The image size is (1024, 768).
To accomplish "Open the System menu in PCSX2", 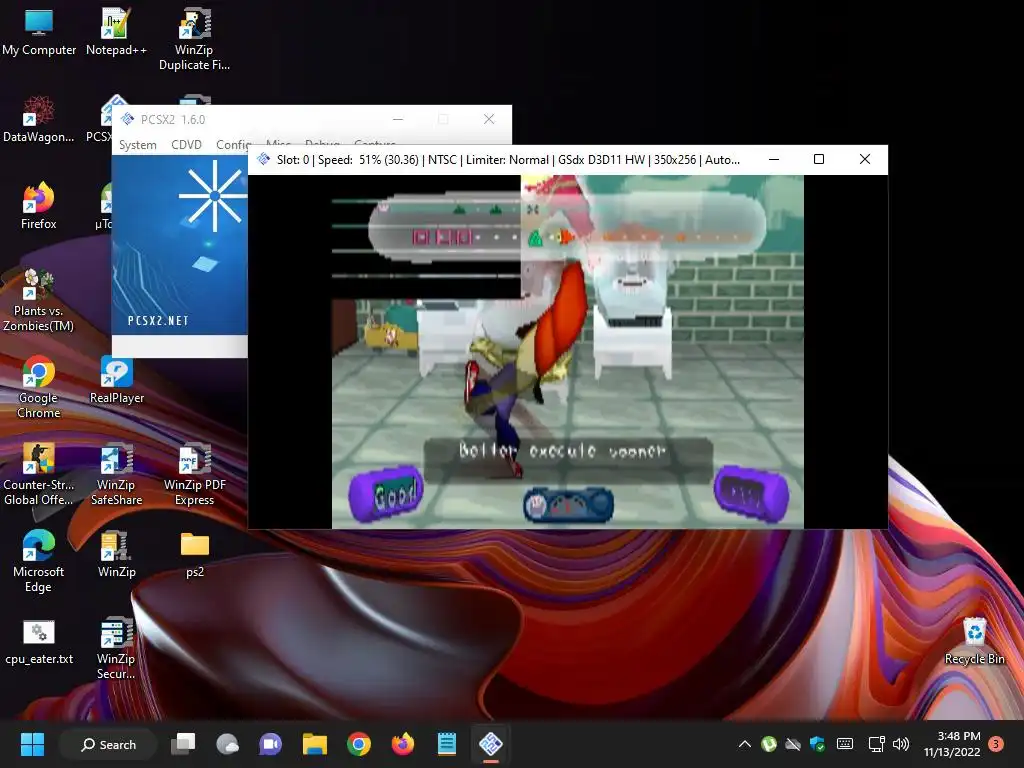I will tap(137, 144).
